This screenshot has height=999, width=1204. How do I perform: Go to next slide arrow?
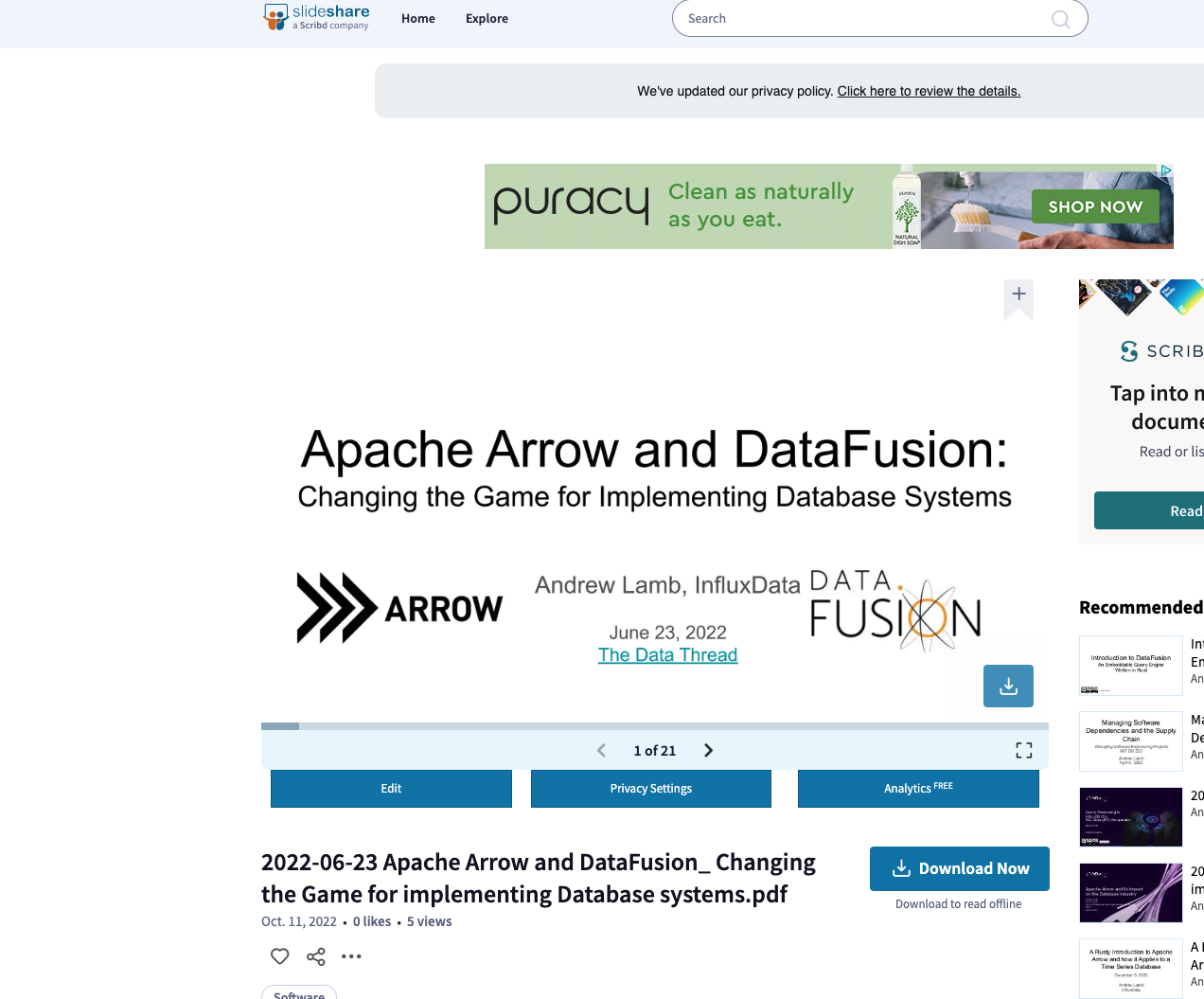708,750
